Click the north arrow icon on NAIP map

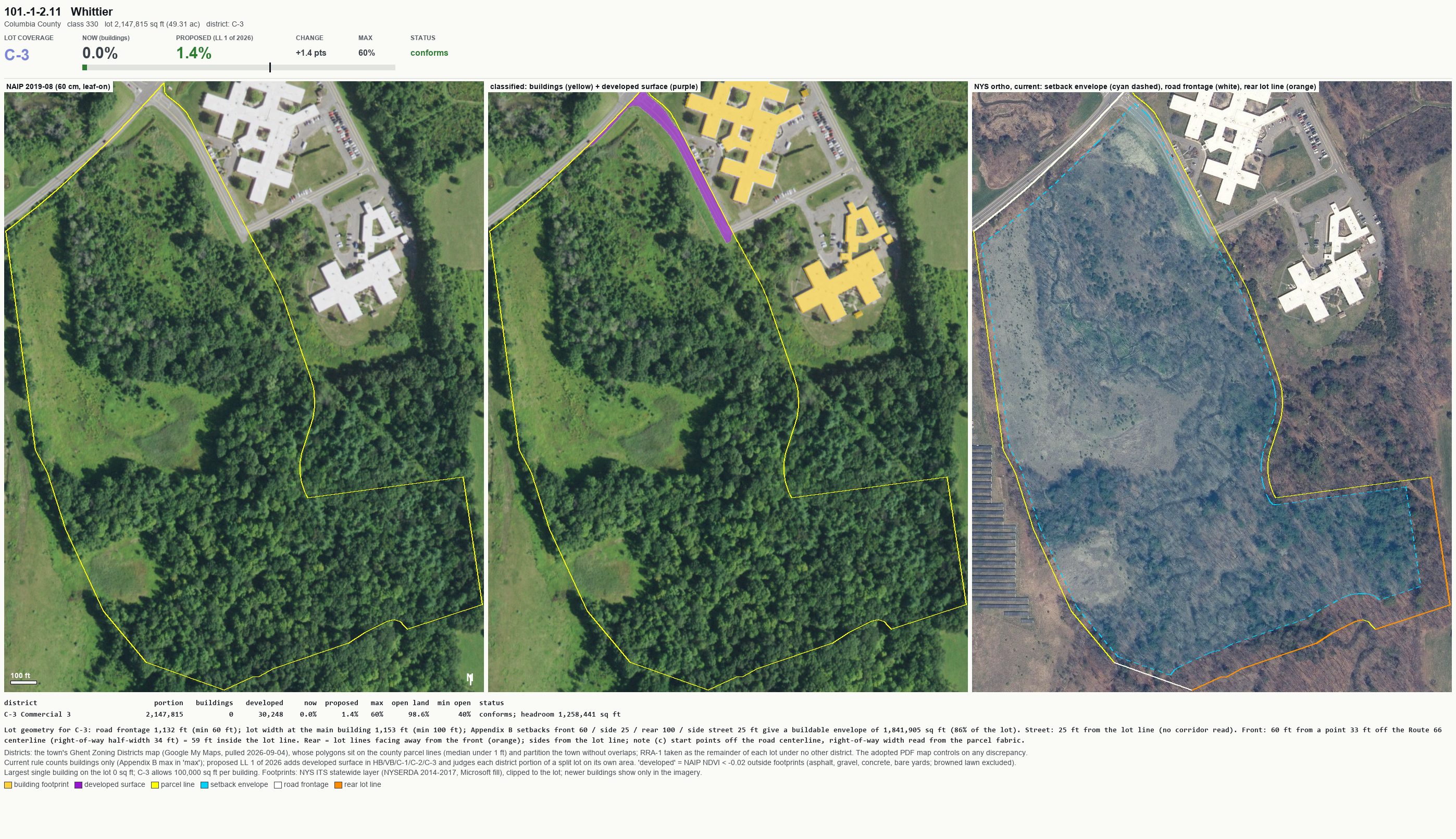click(470, 679)
